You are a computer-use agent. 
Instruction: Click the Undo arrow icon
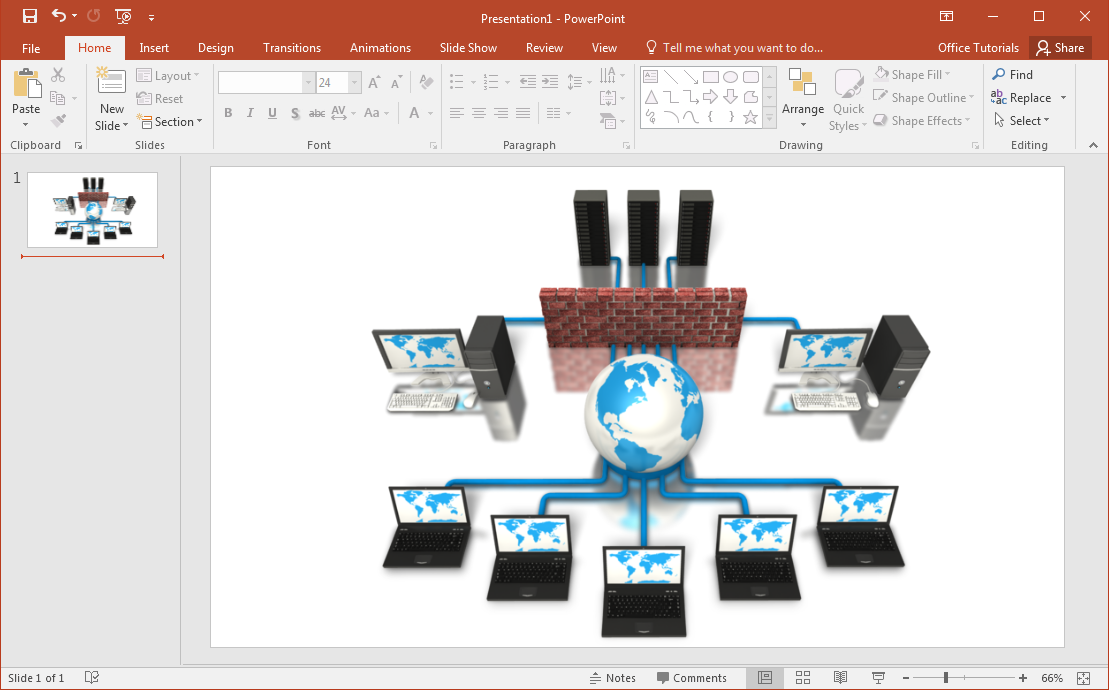click(59, 16)
